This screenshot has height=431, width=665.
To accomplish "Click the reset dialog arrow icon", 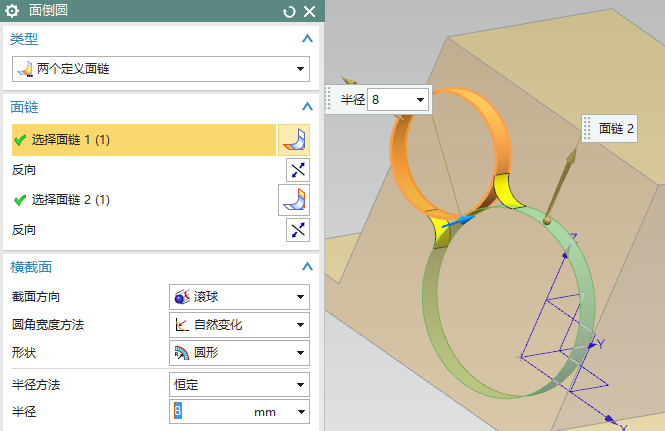I will coord(290,11).
